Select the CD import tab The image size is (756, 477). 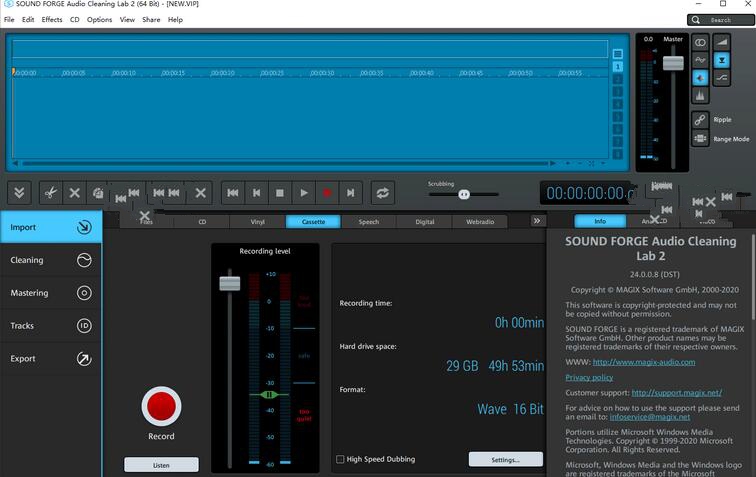pos(202,222)
